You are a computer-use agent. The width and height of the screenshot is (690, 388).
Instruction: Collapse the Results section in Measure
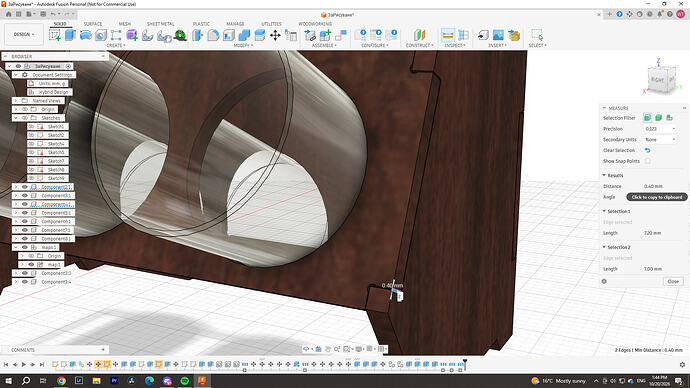(604, 176)
